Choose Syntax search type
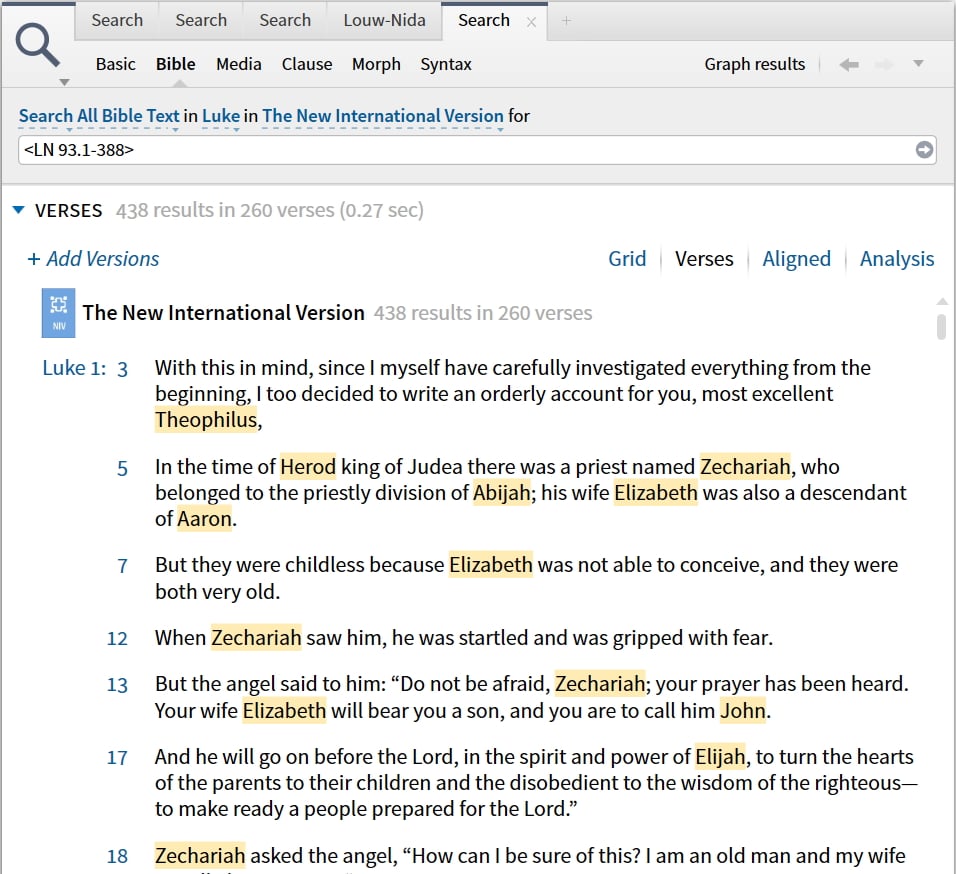The height and width of the screenshot is (874, 956). click(x=446, y=64)
